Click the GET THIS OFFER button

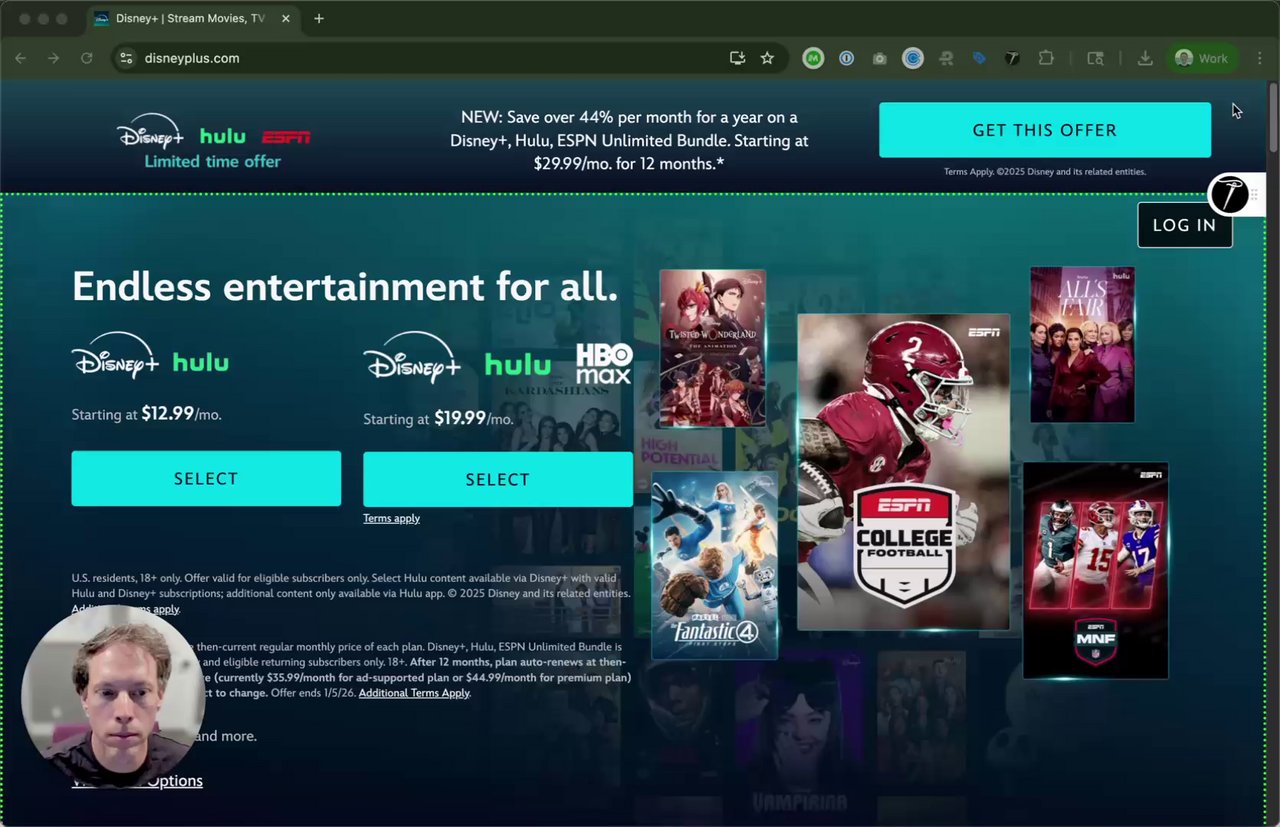click(1045, 130)
